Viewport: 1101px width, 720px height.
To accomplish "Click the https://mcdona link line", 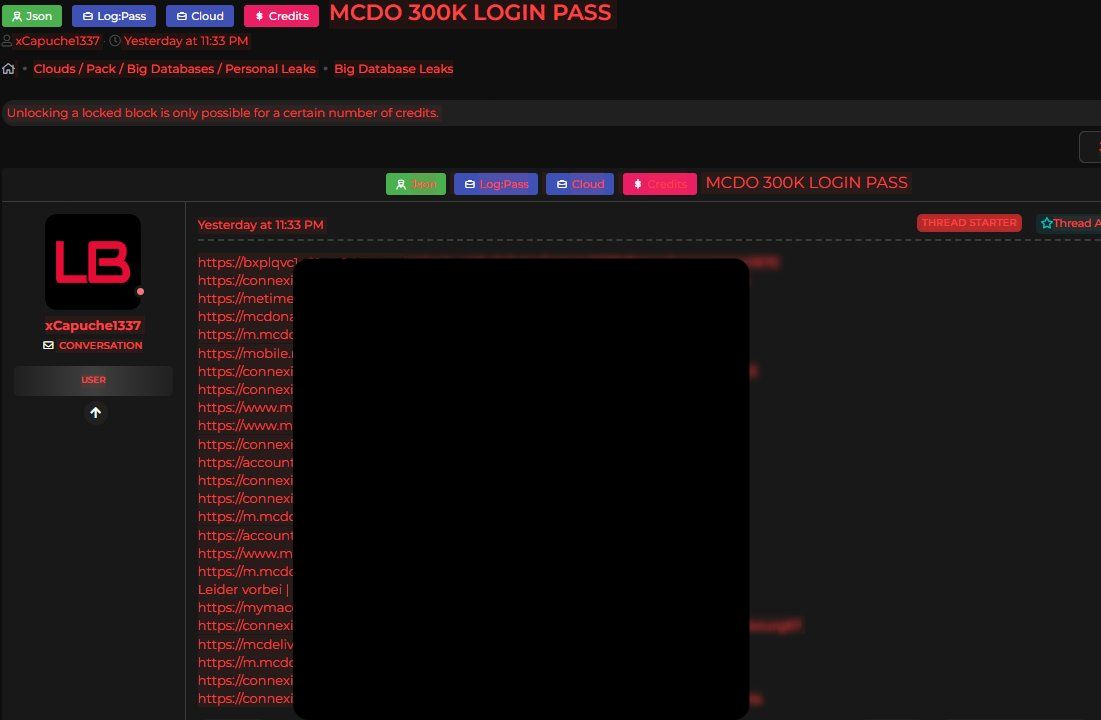I will click(245, 317).
